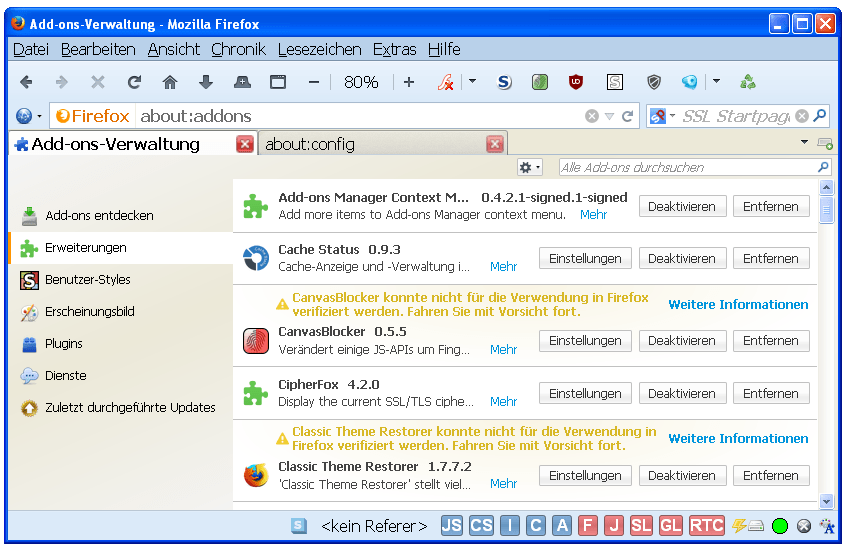847x549 pixels.
Task: Click the vertical scrollbar thumb
Action: [826, 210]
